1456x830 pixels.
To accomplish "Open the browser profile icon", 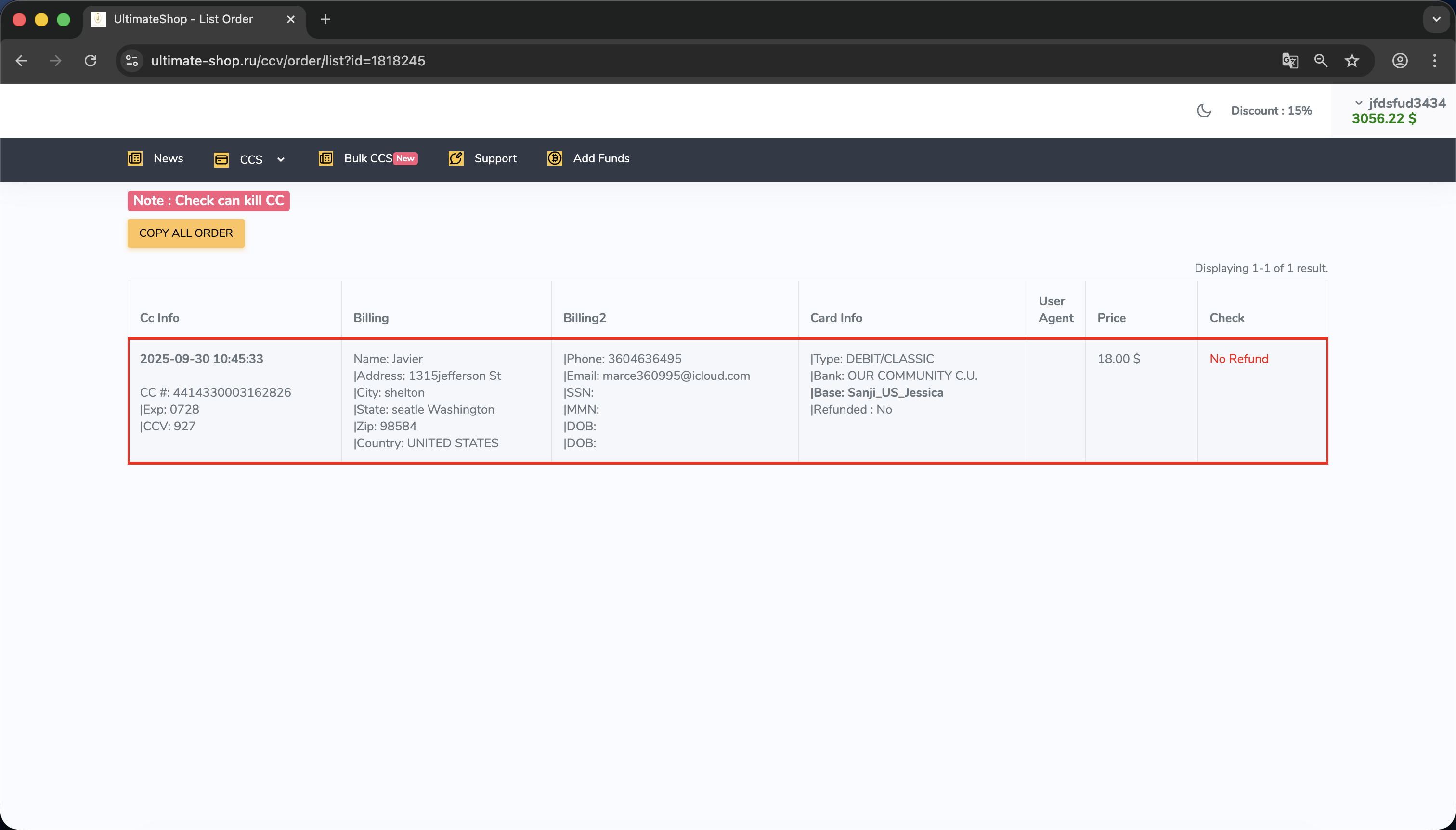I will pos(1400,61).
